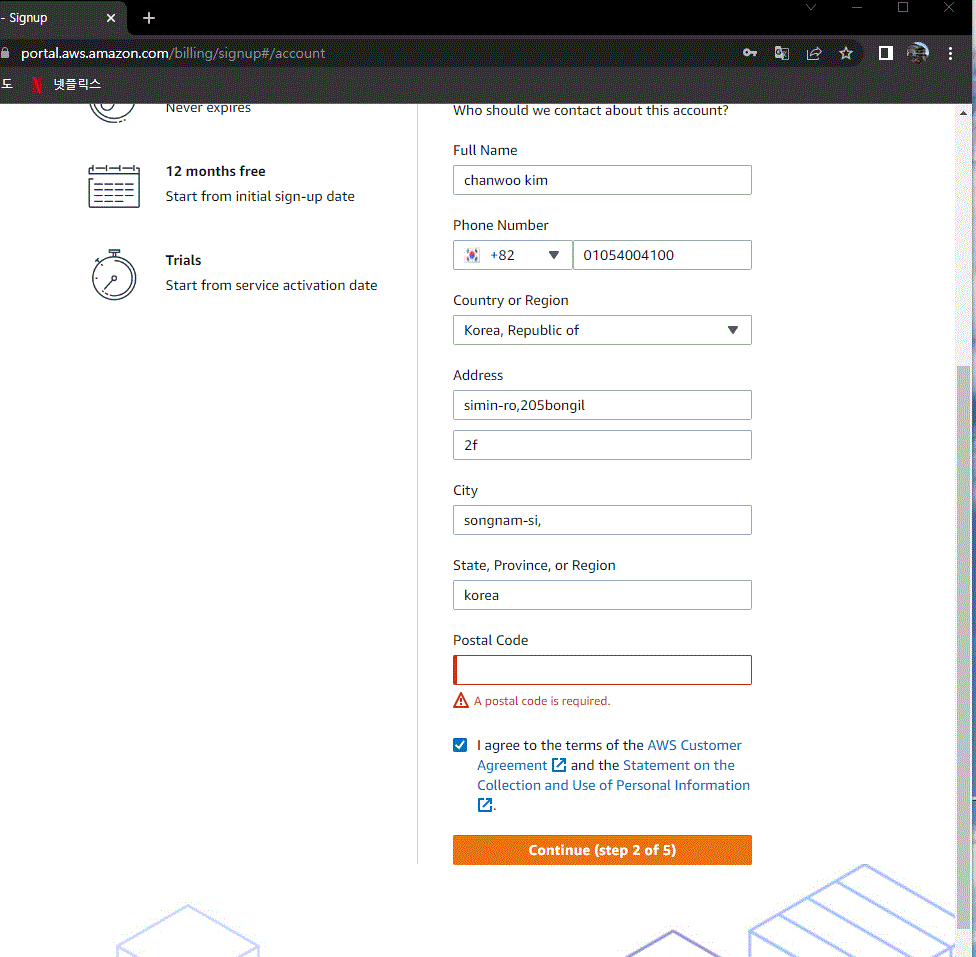Click the site lock icon
Screen dimensions: 976x957
(x=5, y=53)
